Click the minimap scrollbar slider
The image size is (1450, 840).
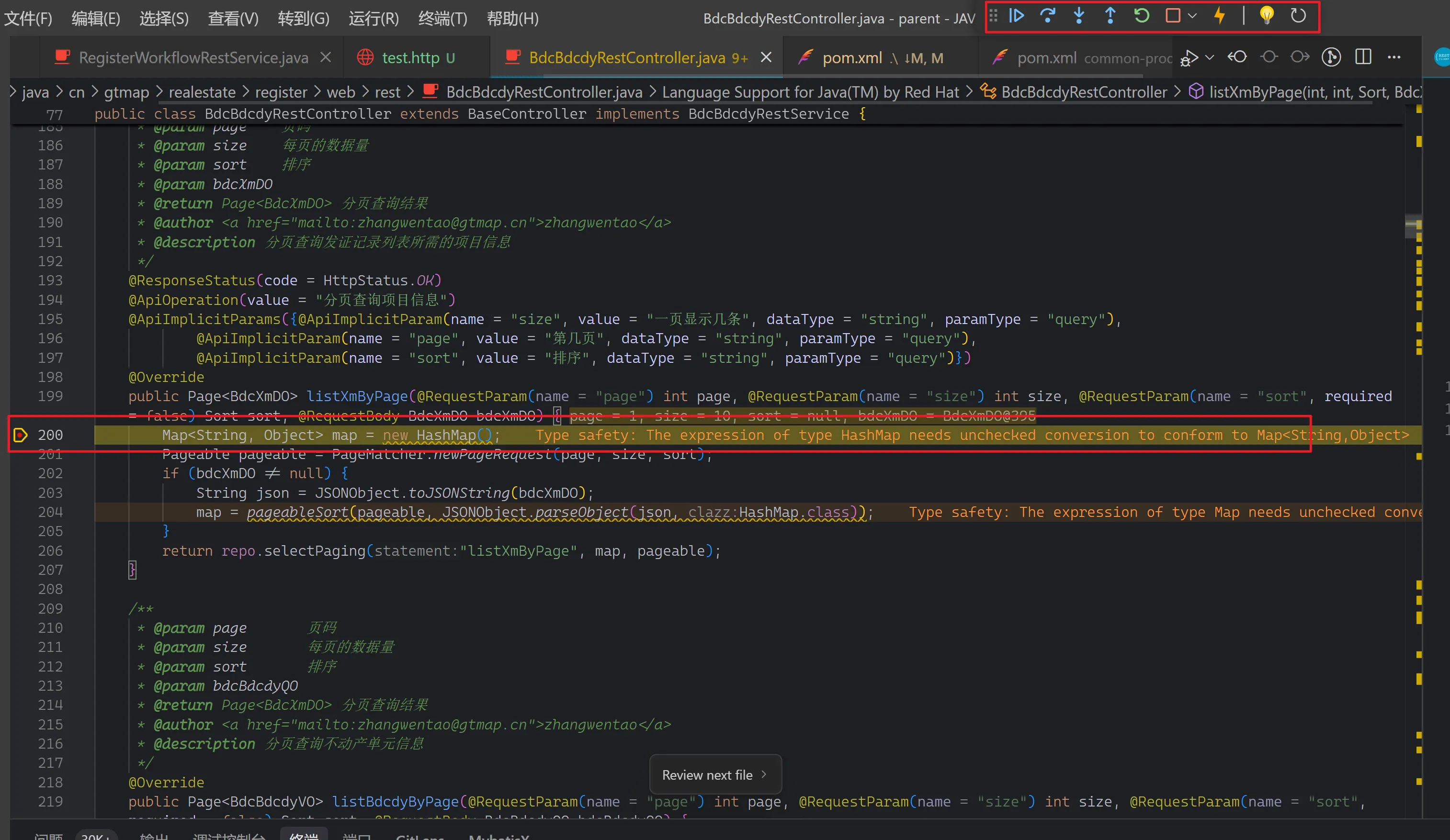click(1413, 226)
